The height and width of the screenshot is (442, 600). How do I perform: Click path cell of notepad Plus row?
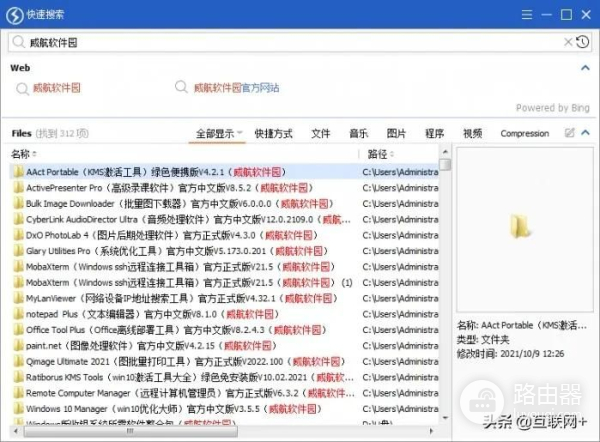click(x=400, y=314)
